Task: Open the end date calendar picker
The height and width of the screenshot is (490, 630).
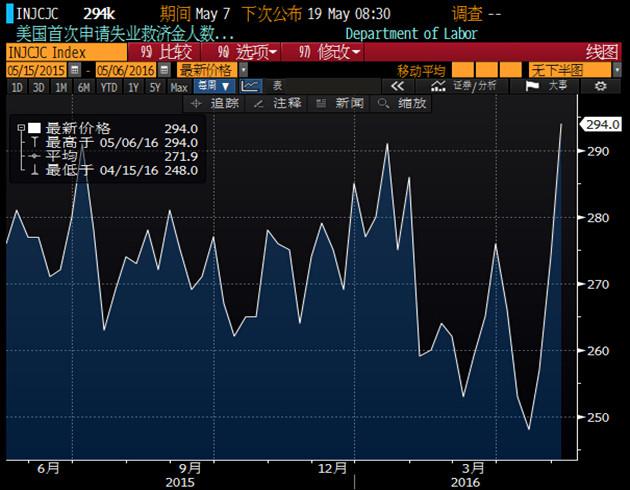Action: click(x=164, y=70)
